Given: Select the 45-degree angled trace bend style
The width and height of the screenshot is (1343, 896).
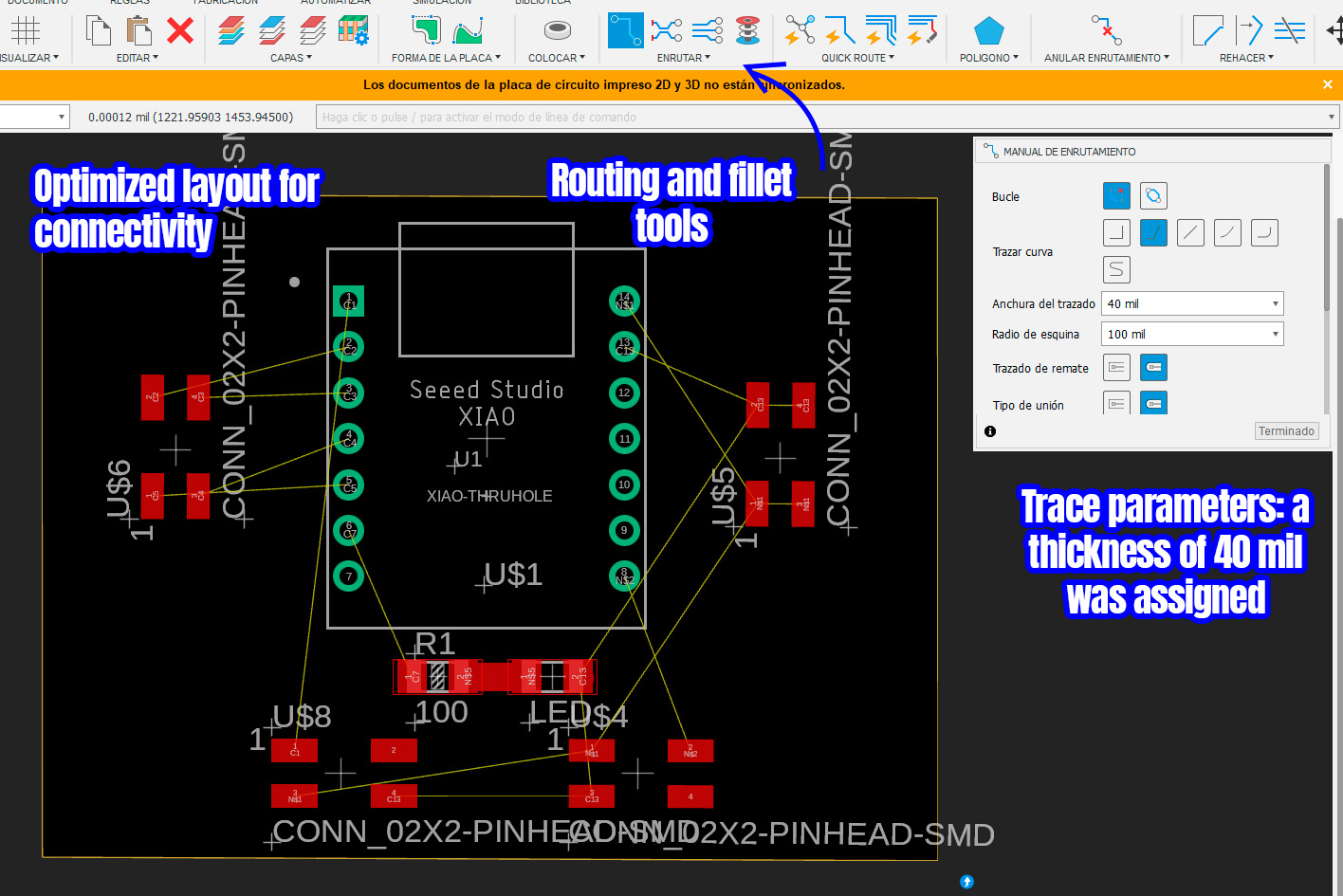Looking at the screenshot, I should (x=1153, y=232).
